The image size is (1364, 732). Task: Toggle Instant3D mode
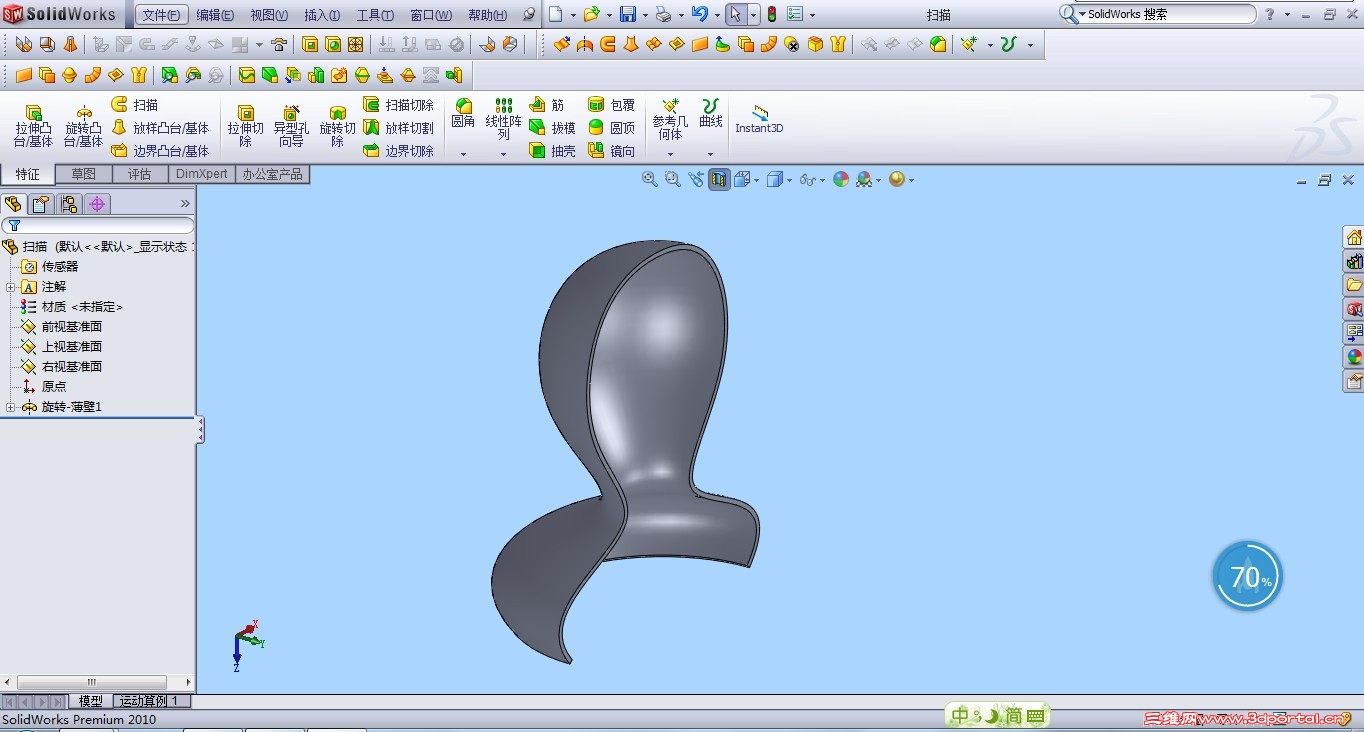click(x=759, y=119)
